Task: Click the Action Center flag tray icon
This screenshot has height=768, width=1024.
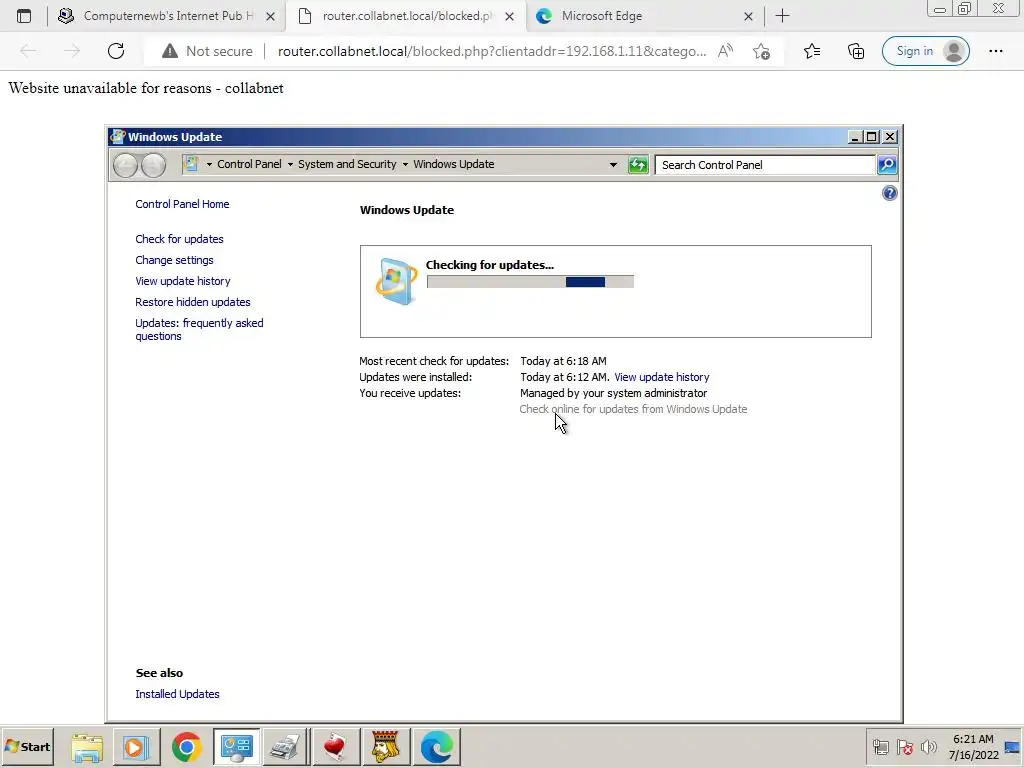Action: pyautogui.click(x=904, y=747)
